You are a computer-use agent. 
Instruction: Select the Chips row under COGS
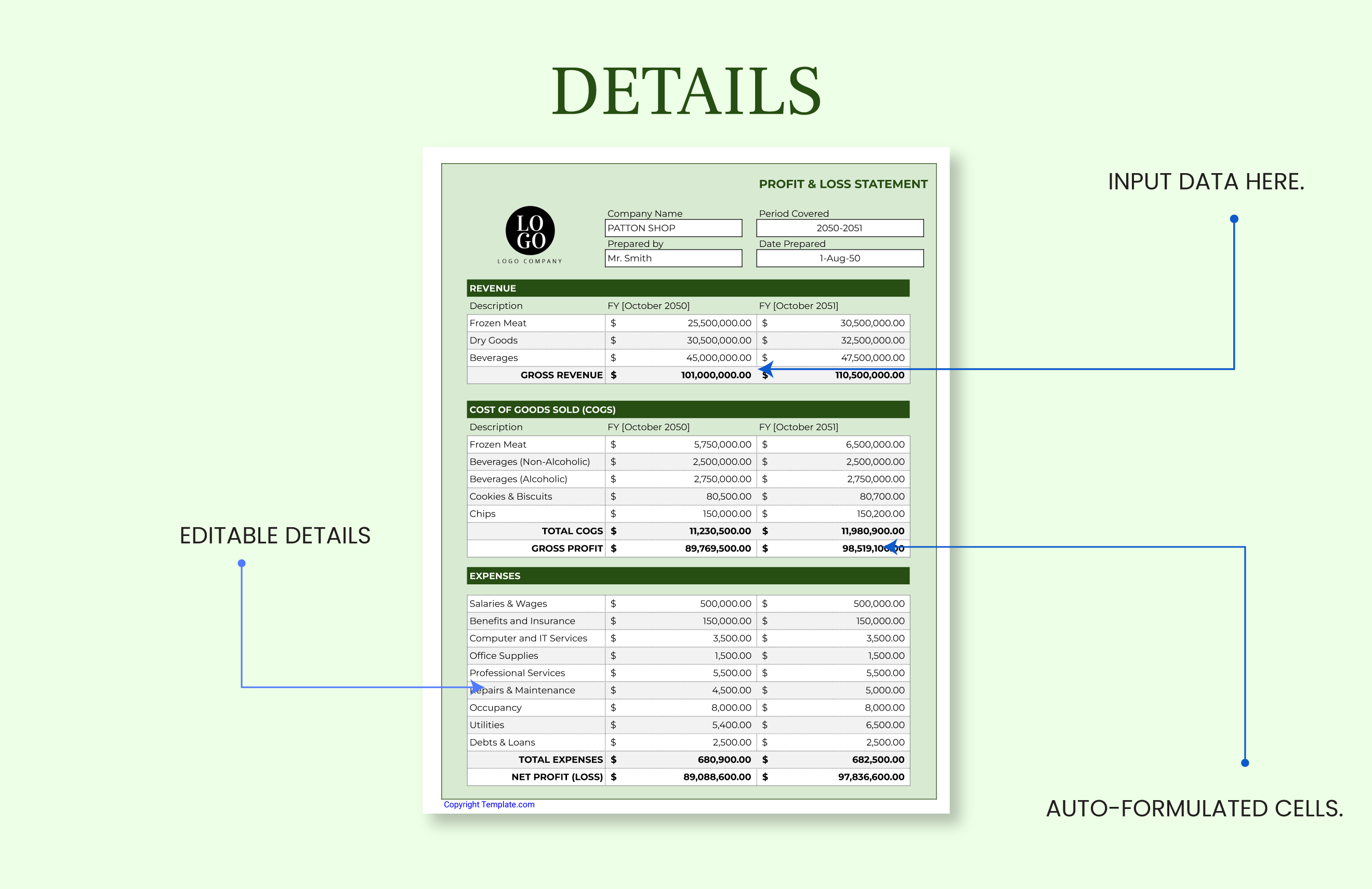[x=686, y=513]
